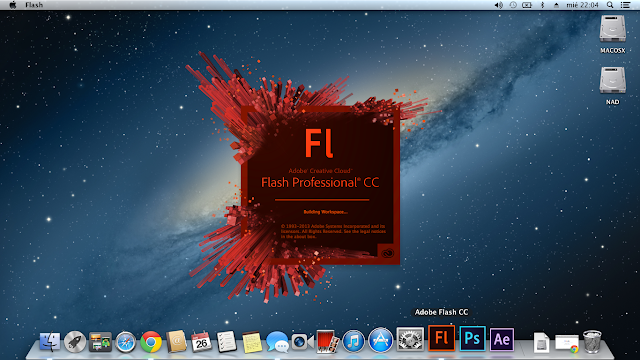Open the Flash application menu
The image size is (640, 360).
coord(34,5)
